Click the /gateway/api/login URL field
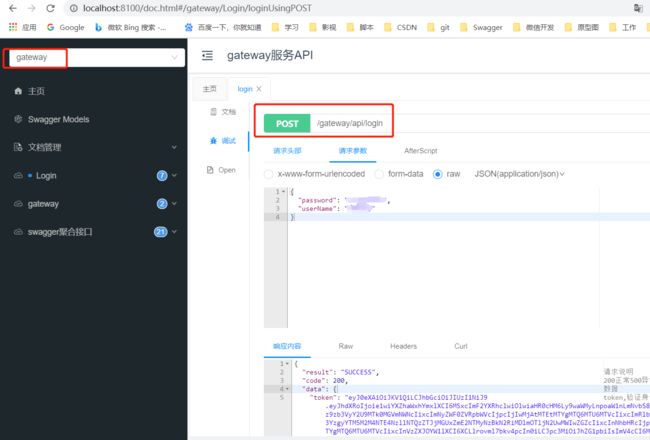 (350, 123)
